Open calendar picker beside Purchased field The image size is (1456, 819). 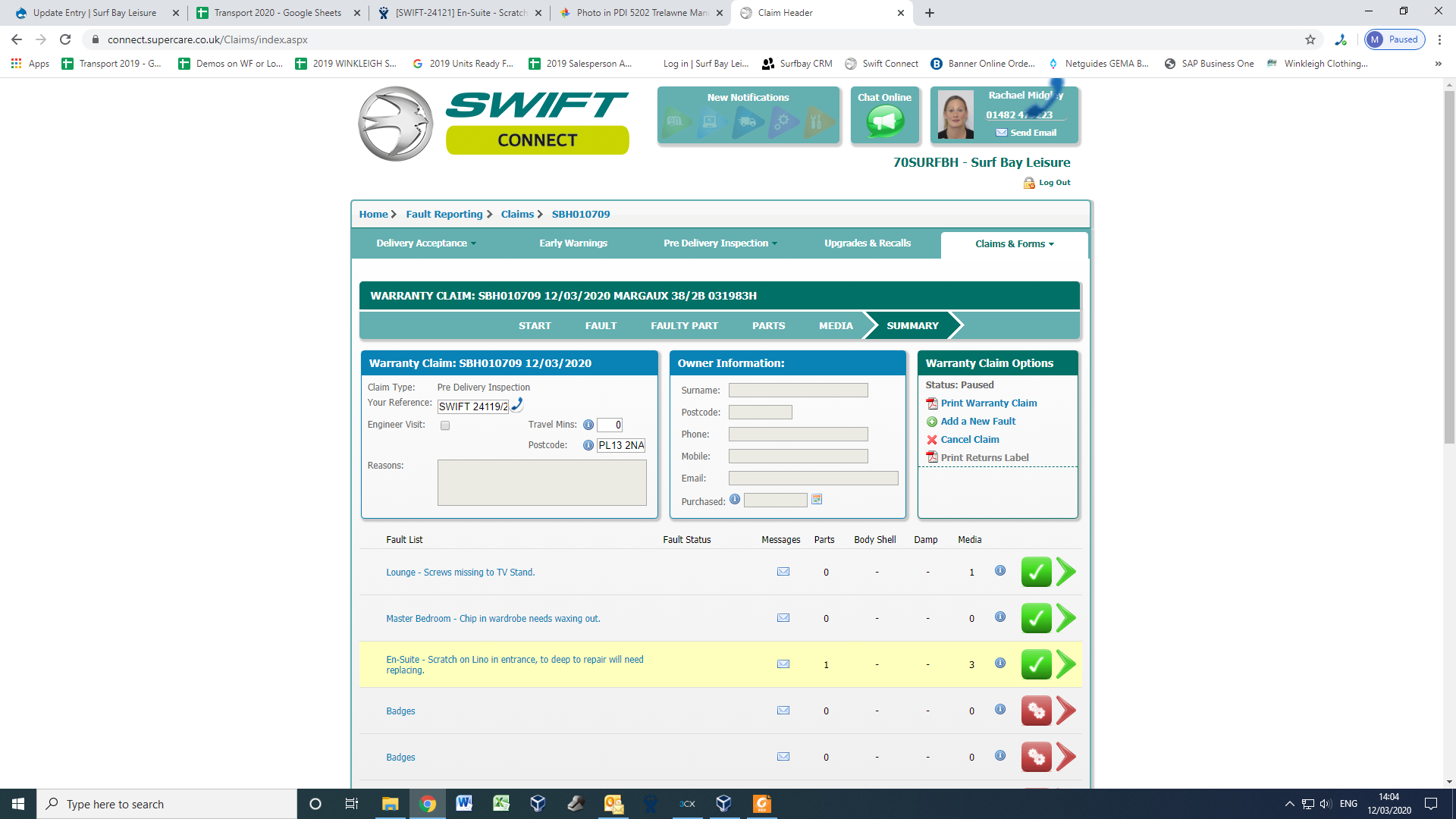point(817,499)
